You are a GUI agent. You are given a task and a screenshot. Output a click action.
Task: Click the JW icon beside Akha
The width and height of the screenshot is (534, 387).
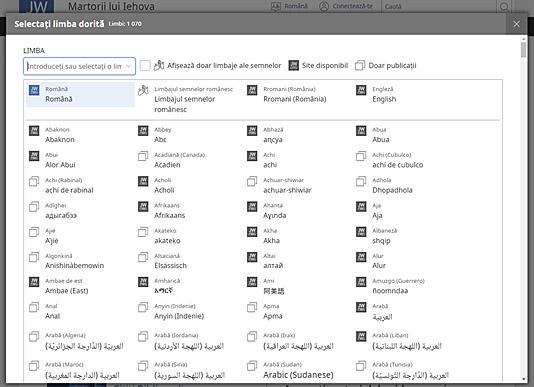pyautogui.click(x=252, y=232)
